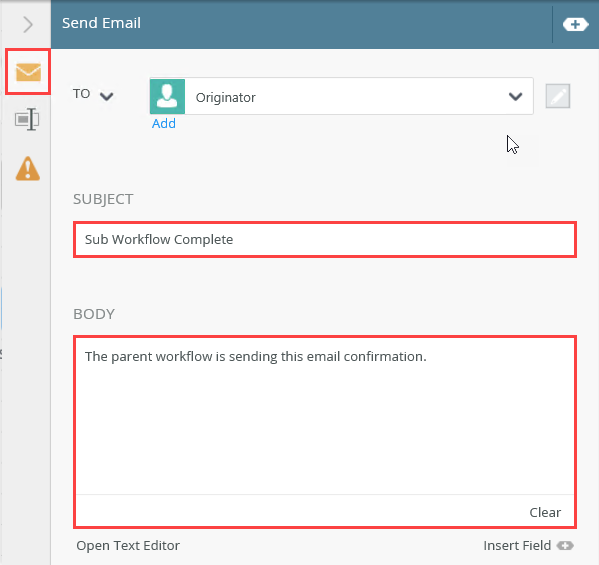Click the Send Email panel title
Screen dimensions: 599x565
click(x=101, y=23)
